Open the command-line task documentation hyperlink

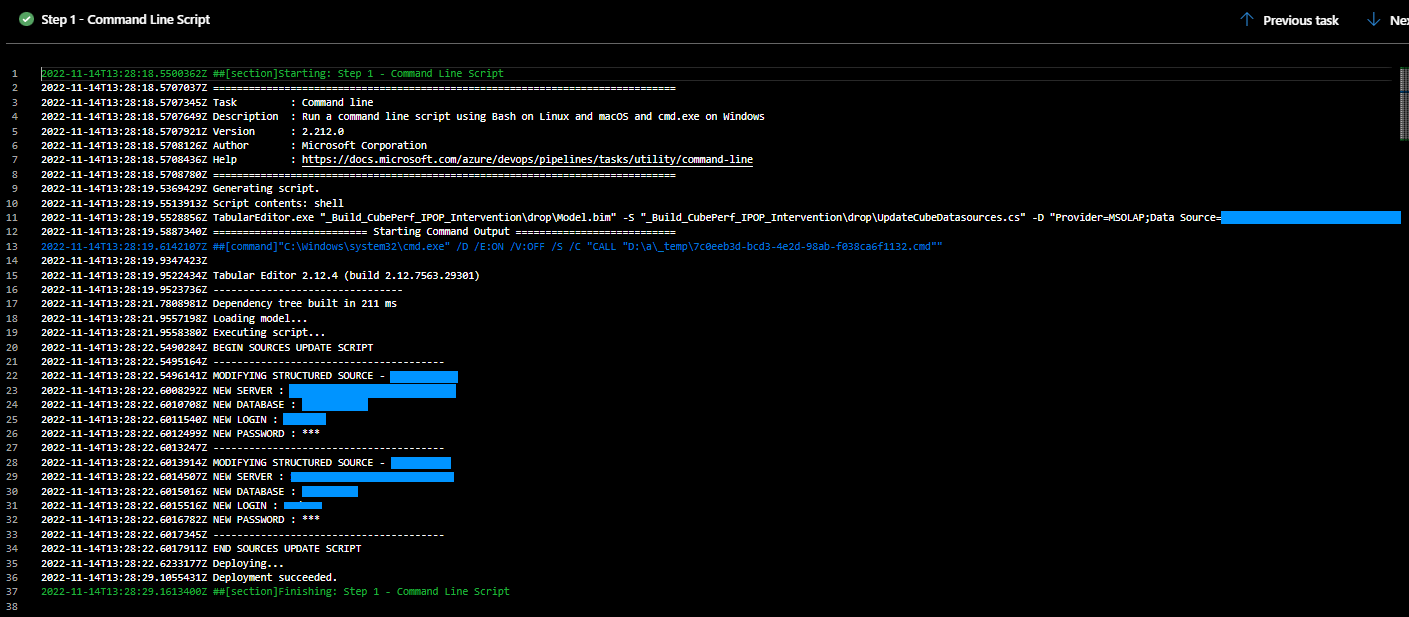click(x=527, y=159)
